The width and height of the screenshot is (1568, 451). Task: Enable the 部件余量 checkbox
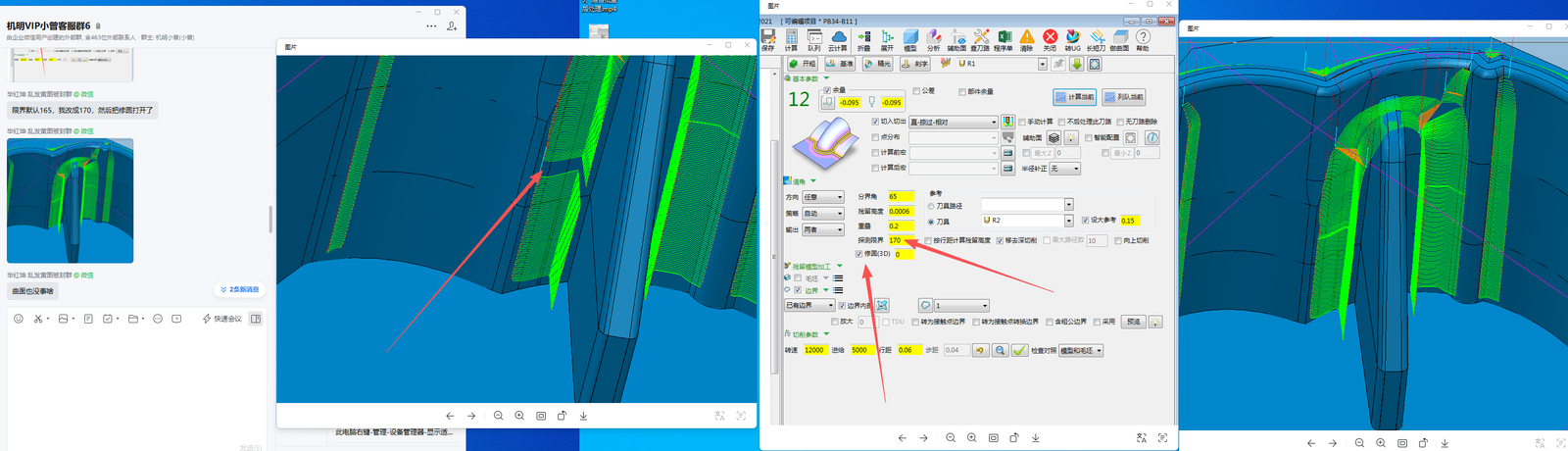pyautogui.click(x=961, y=91)
